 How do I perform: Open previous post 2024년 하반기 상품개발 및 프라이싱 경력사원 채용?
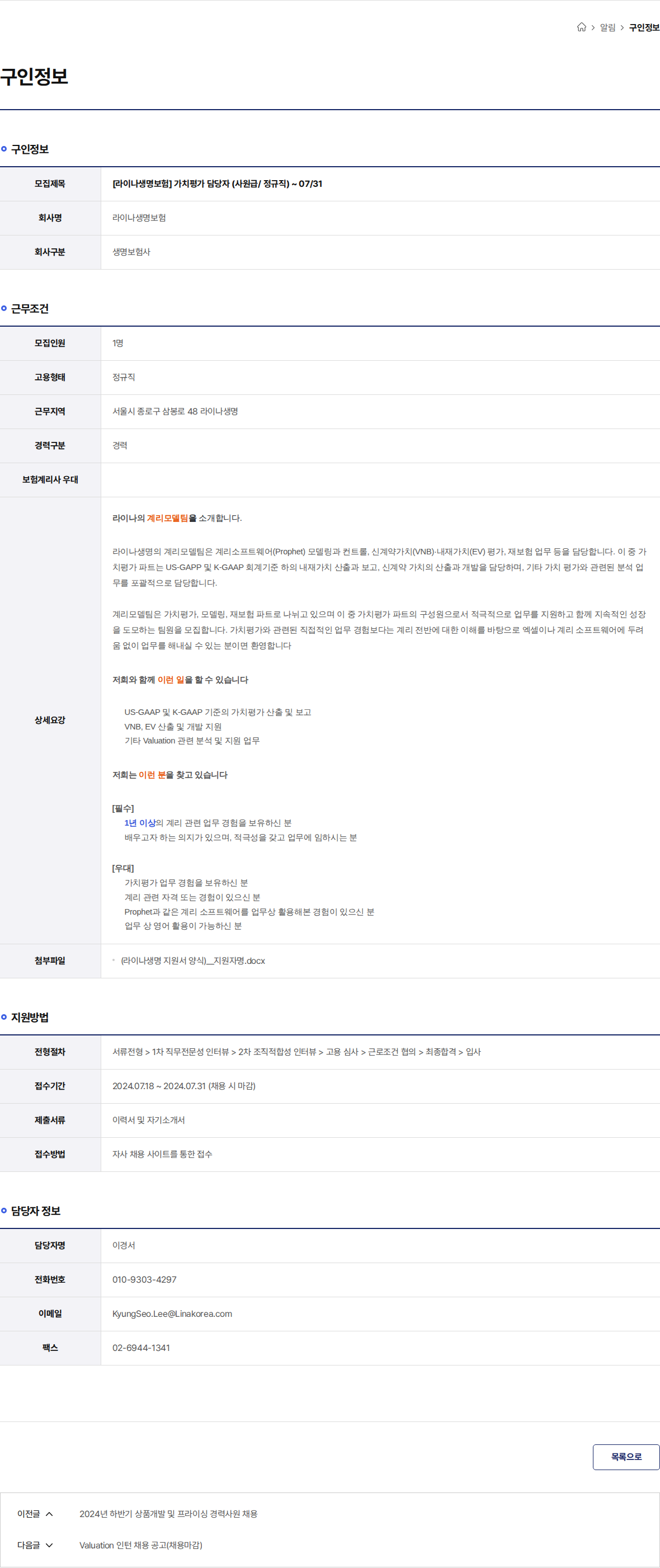click(x=169, y=1513)
